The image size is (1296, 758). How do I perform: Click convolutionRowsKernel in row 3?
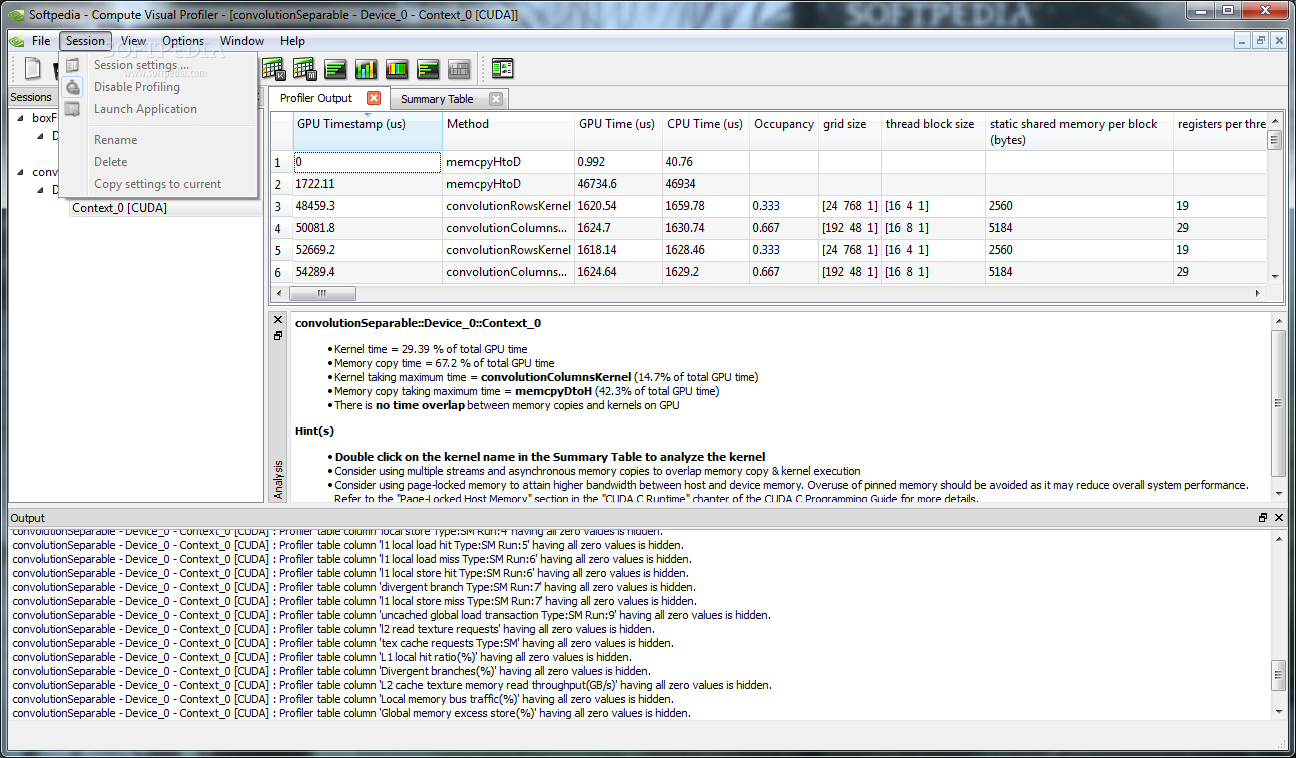tap(508, 206)
